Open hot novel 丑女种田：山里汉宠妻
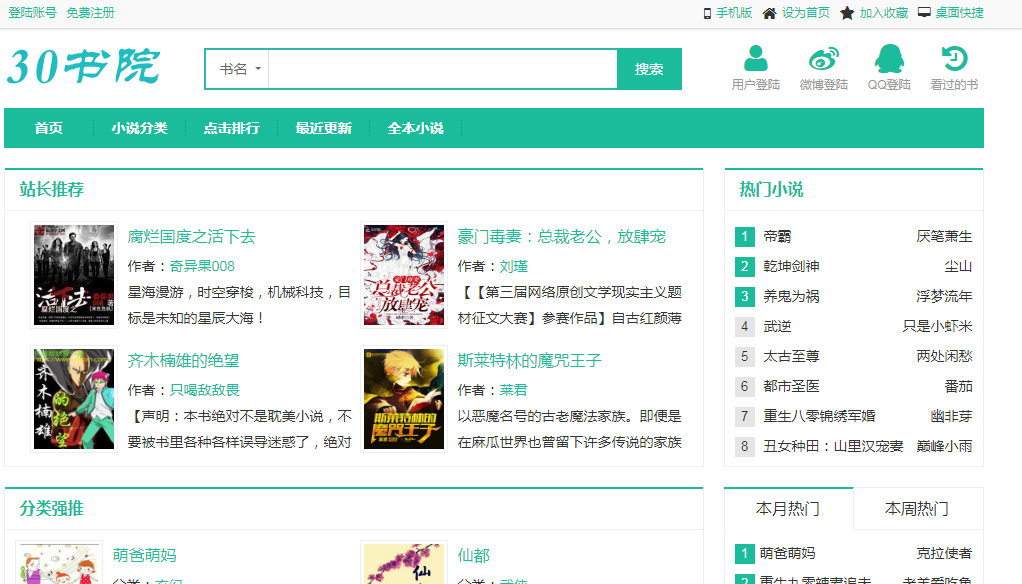The height and width of the screenshot is (584, 1022). click(x=833, y=446)
